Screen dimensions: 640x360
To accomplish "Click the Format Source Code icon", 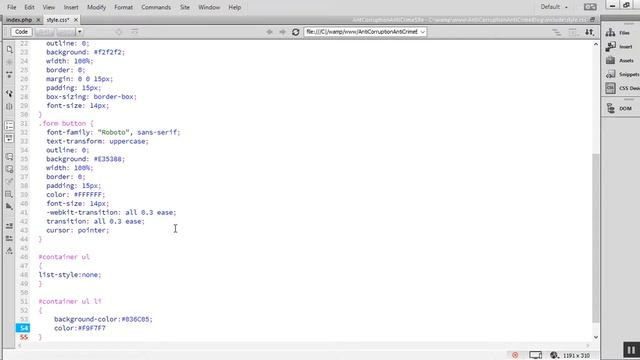I will click(9, 251).
